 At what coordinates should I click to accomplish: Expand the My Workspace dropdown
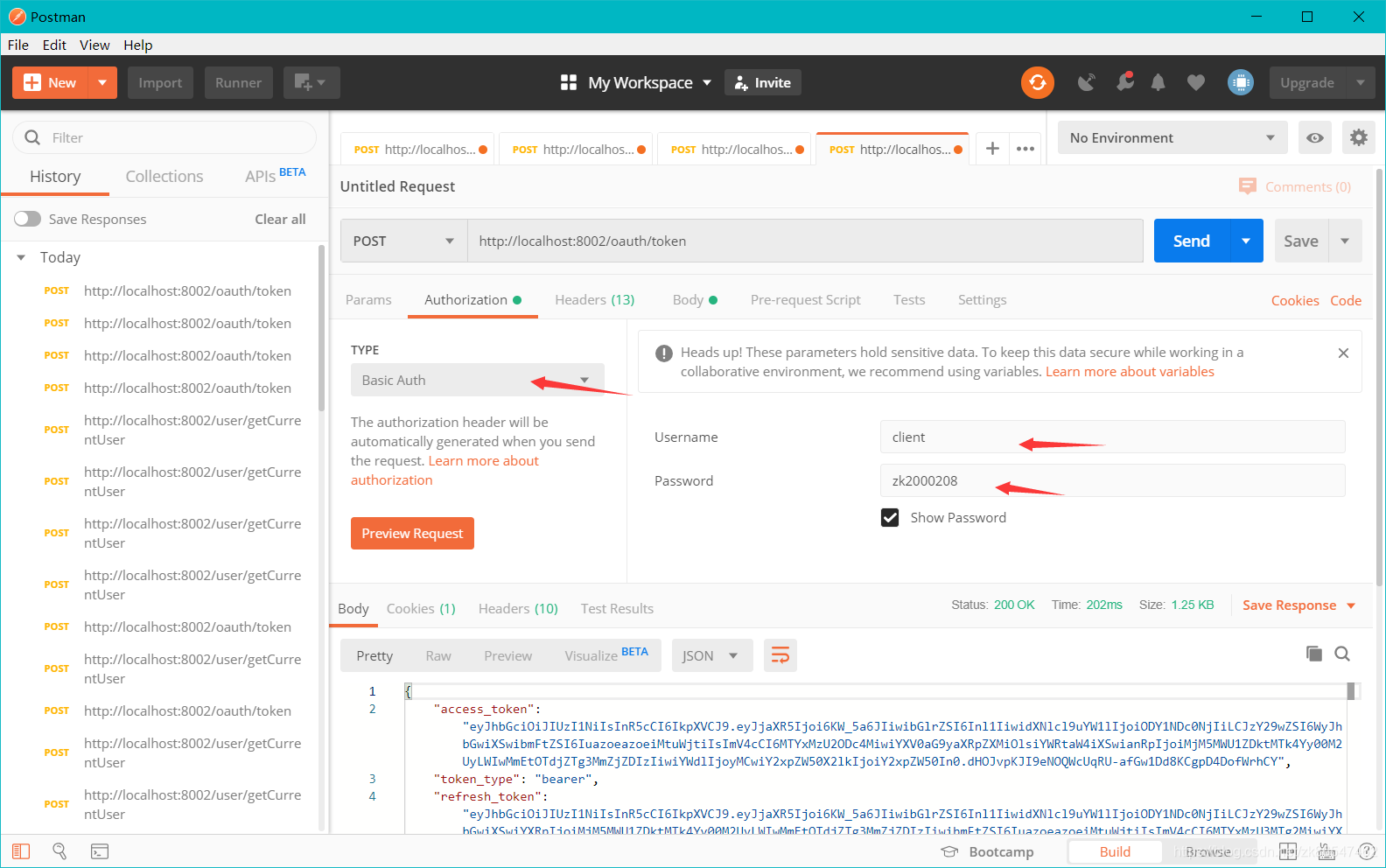tap(706, 82)
